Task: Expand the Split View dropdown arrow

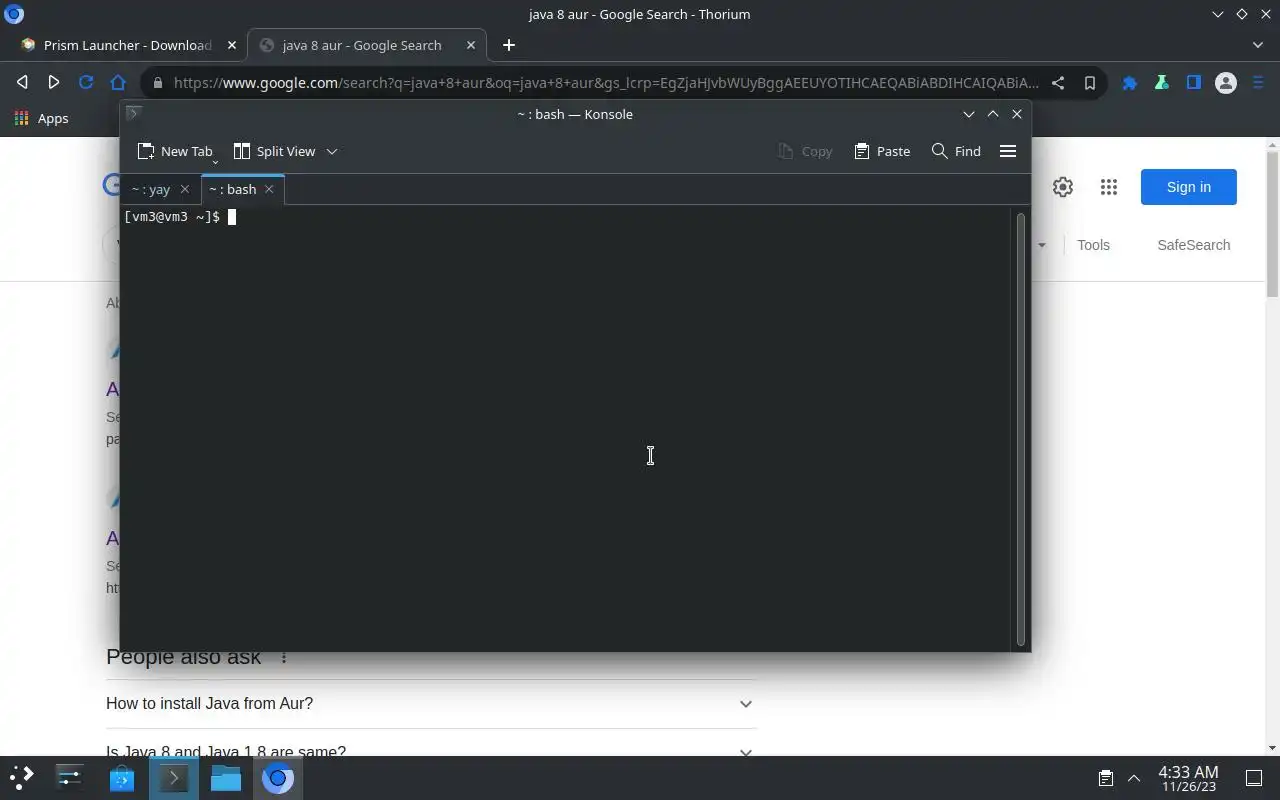Action: pyautogui.click(x=332, y=151)
